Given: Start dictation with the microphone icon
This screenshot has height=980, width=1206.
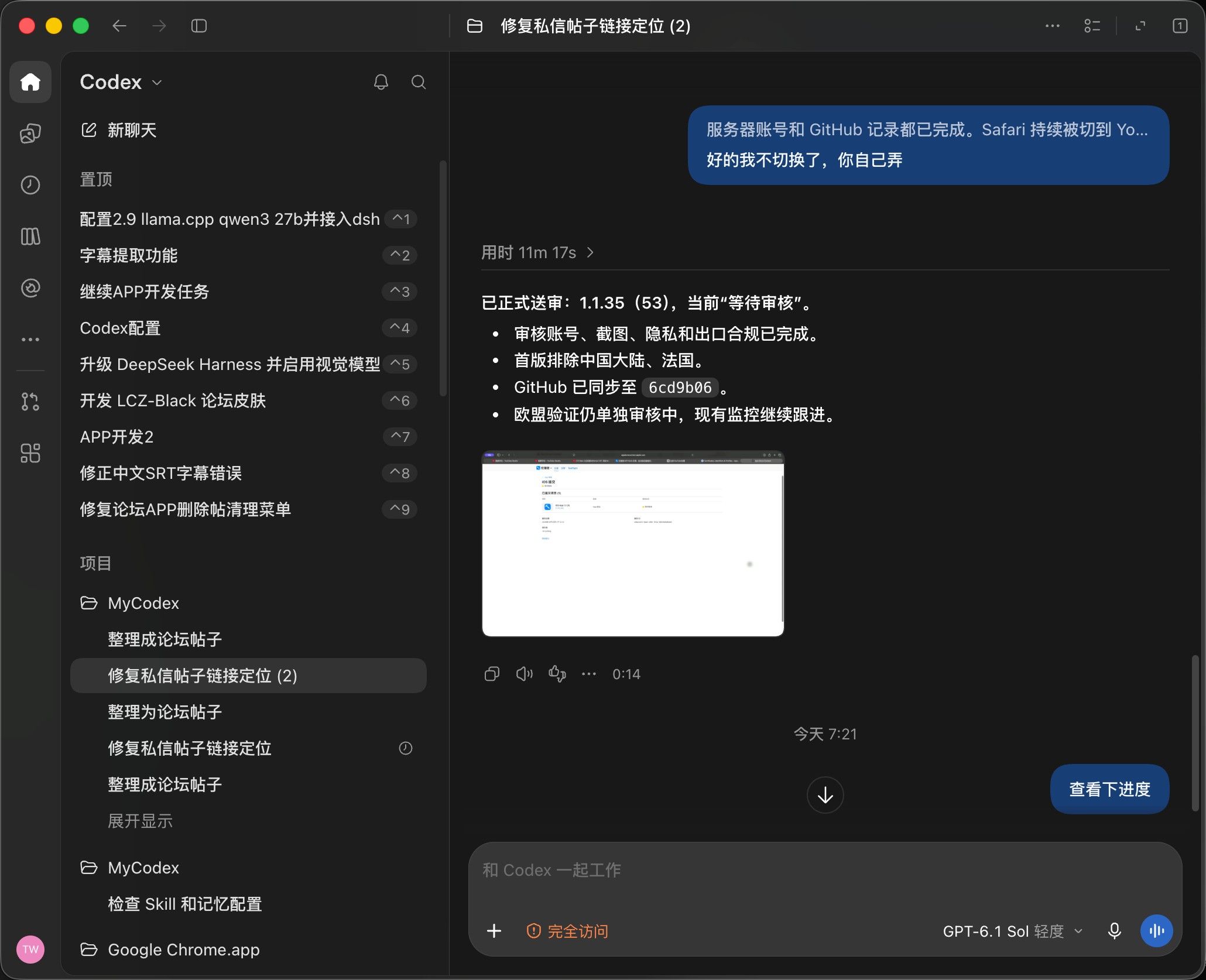Looking at the screenshot, I should [x=1115, y=931].
